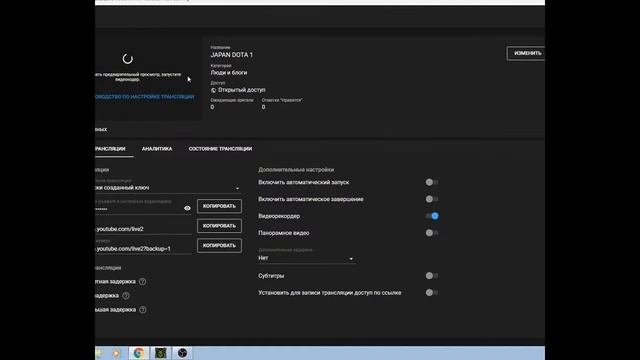Click the Дополнительные настройки heading
The height and width of the screenshot is (360, 640).
coord(296,169)
